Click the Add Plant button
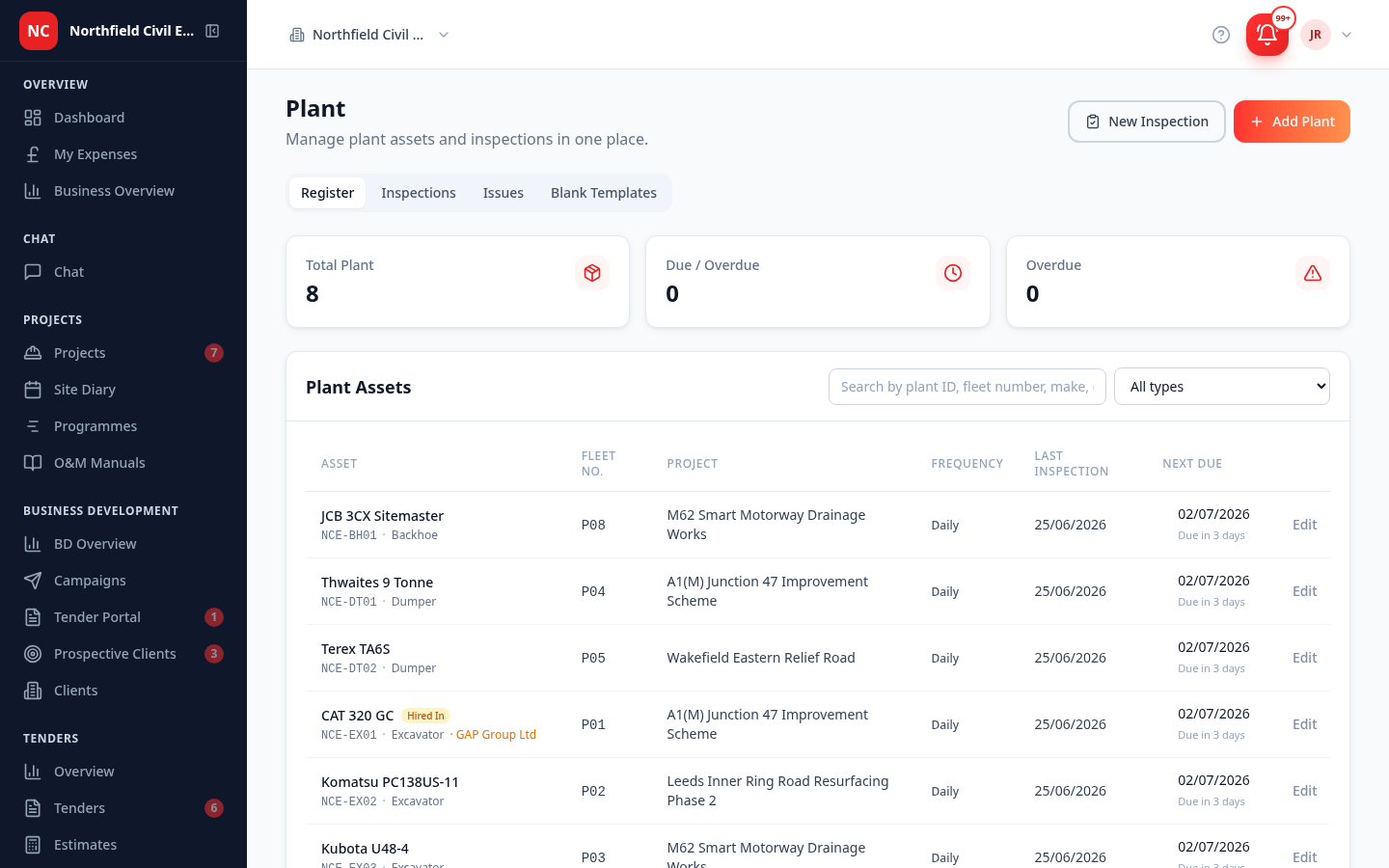Viewport: 1389px width, 868px height. [1292, 122]
